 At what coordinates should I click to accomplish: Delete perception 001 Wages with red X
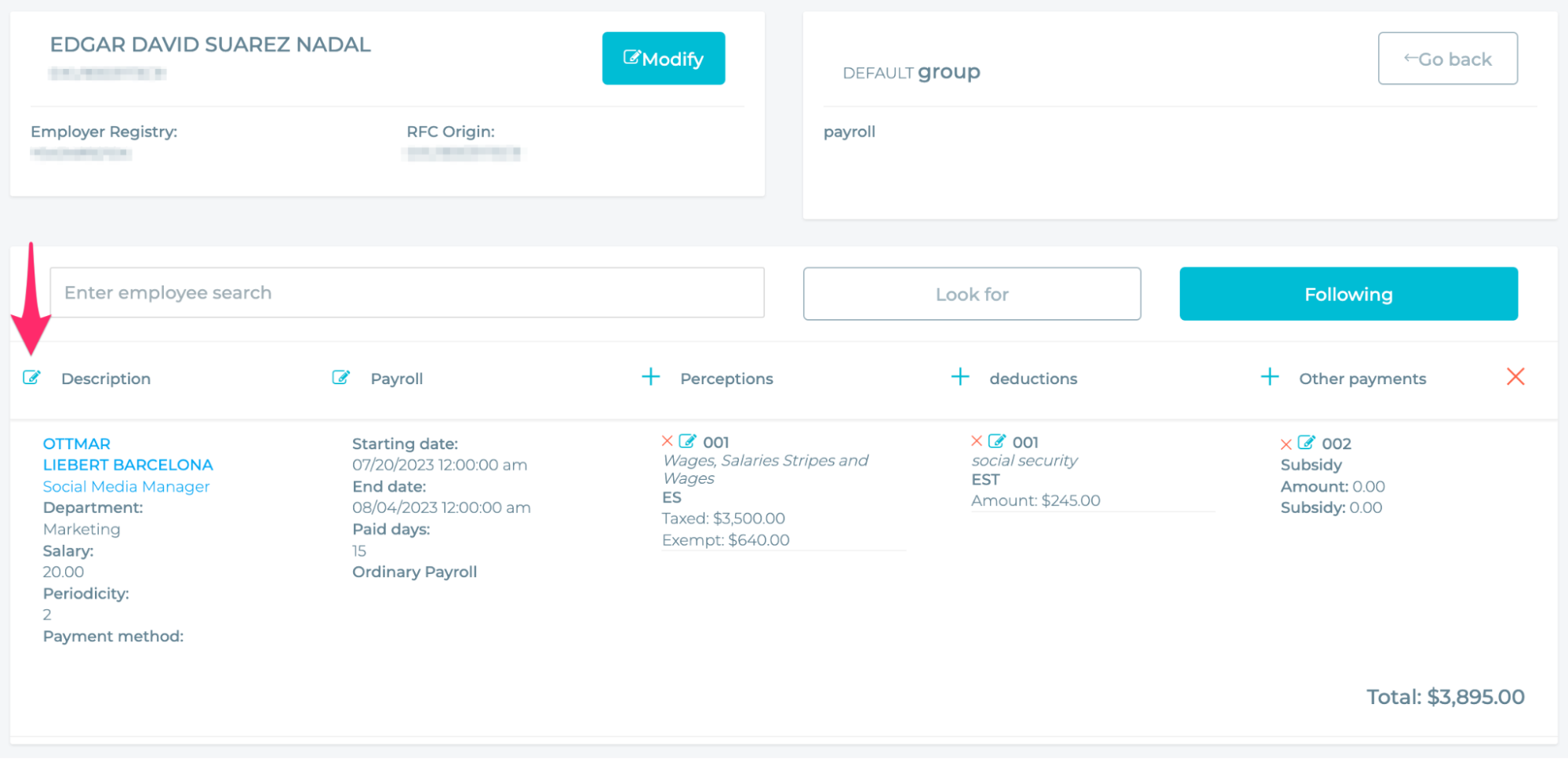pyautogui.click(x=668, y=441)
